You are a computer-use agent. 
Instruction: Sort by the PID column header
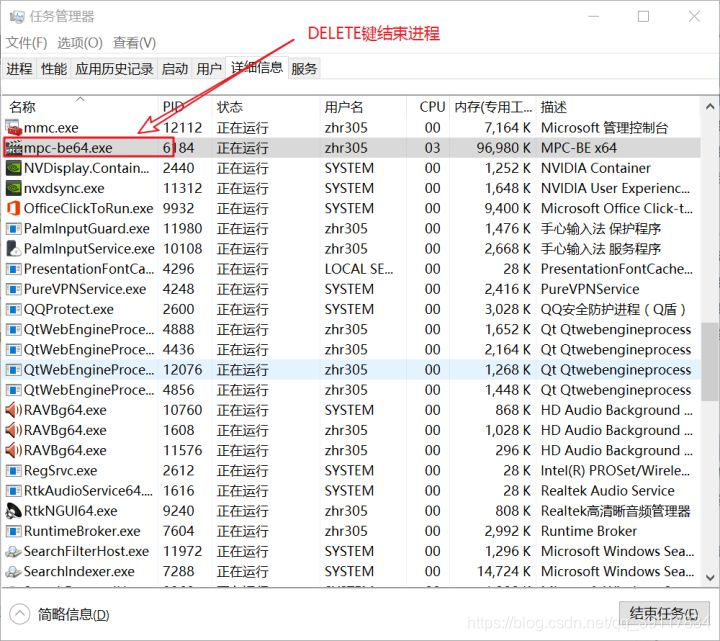click(x=185, y=107)
